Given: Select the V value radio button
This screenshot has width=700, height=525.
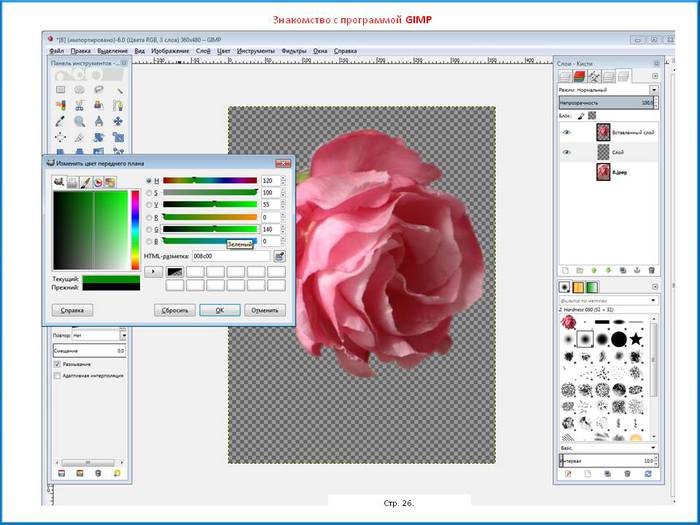Looking at the screenshot, I should 149,205.
